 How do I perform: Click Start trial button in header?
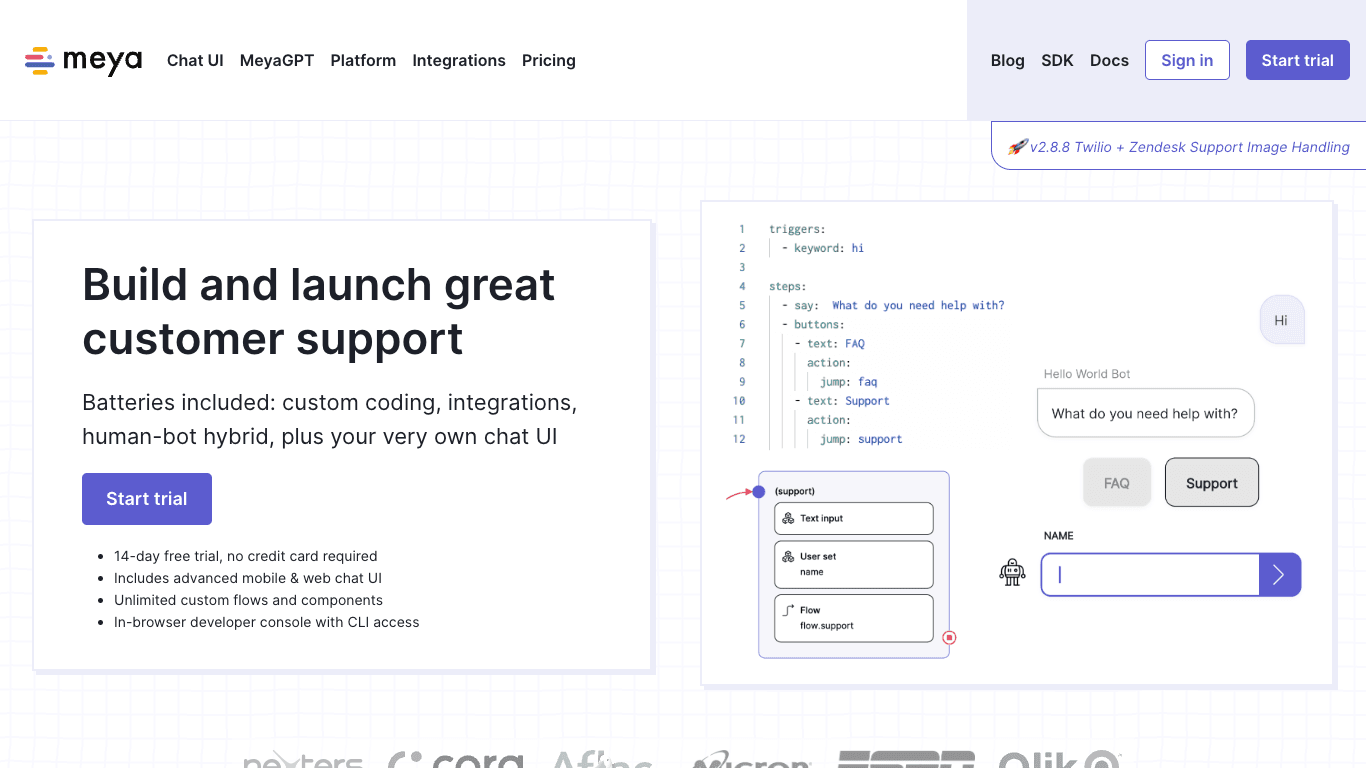click(x=1298, y=60)
